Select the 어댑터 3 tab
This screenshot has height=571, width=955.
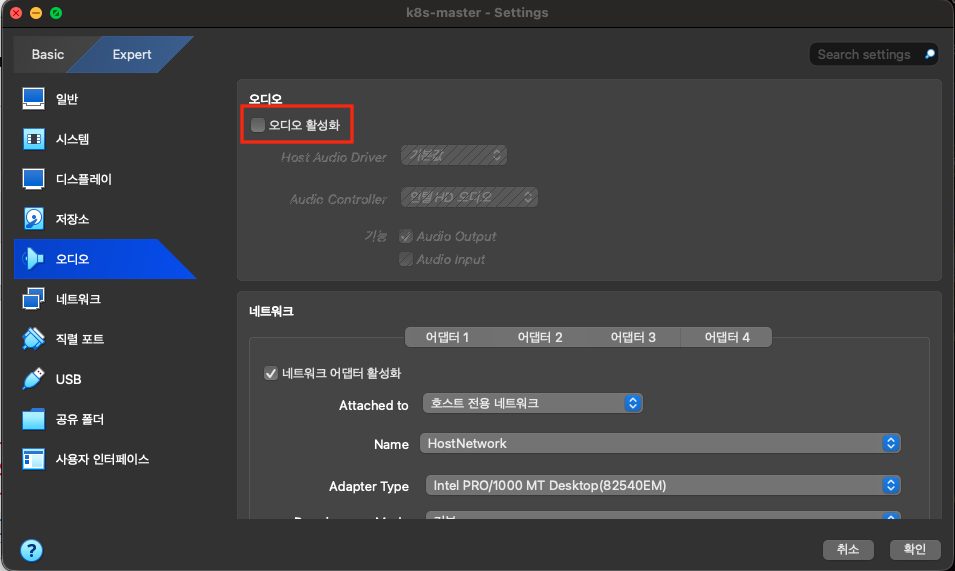tap(633, 337)
